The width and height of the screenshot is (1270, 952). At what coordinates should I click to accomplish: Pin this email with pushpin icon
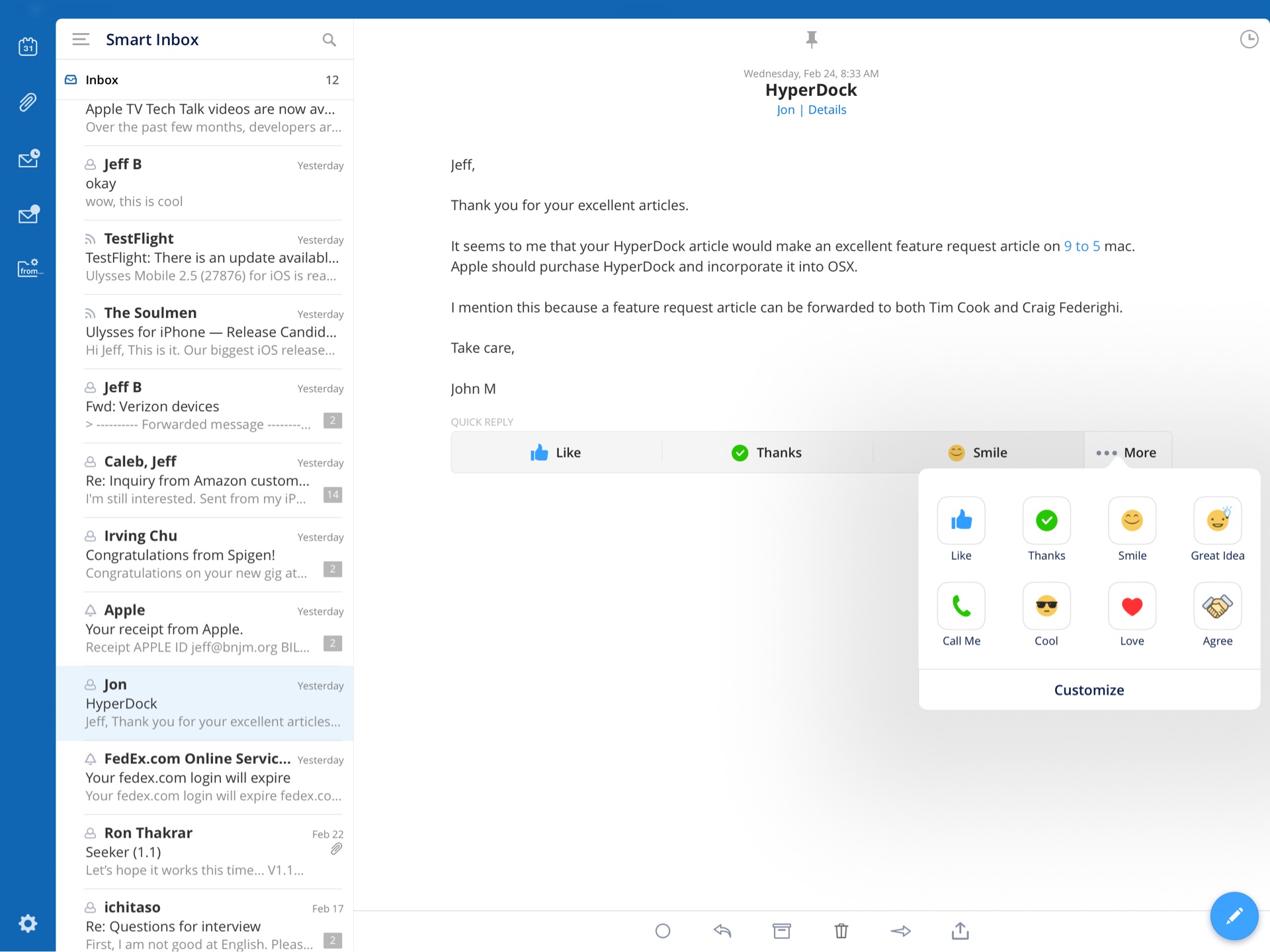tap(812, 40)
